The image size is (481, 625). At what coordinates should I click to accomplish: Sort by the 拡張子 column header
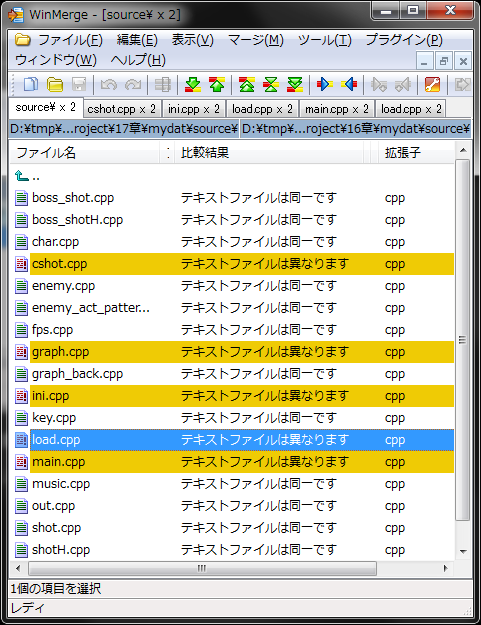click(x=416, y=153)
